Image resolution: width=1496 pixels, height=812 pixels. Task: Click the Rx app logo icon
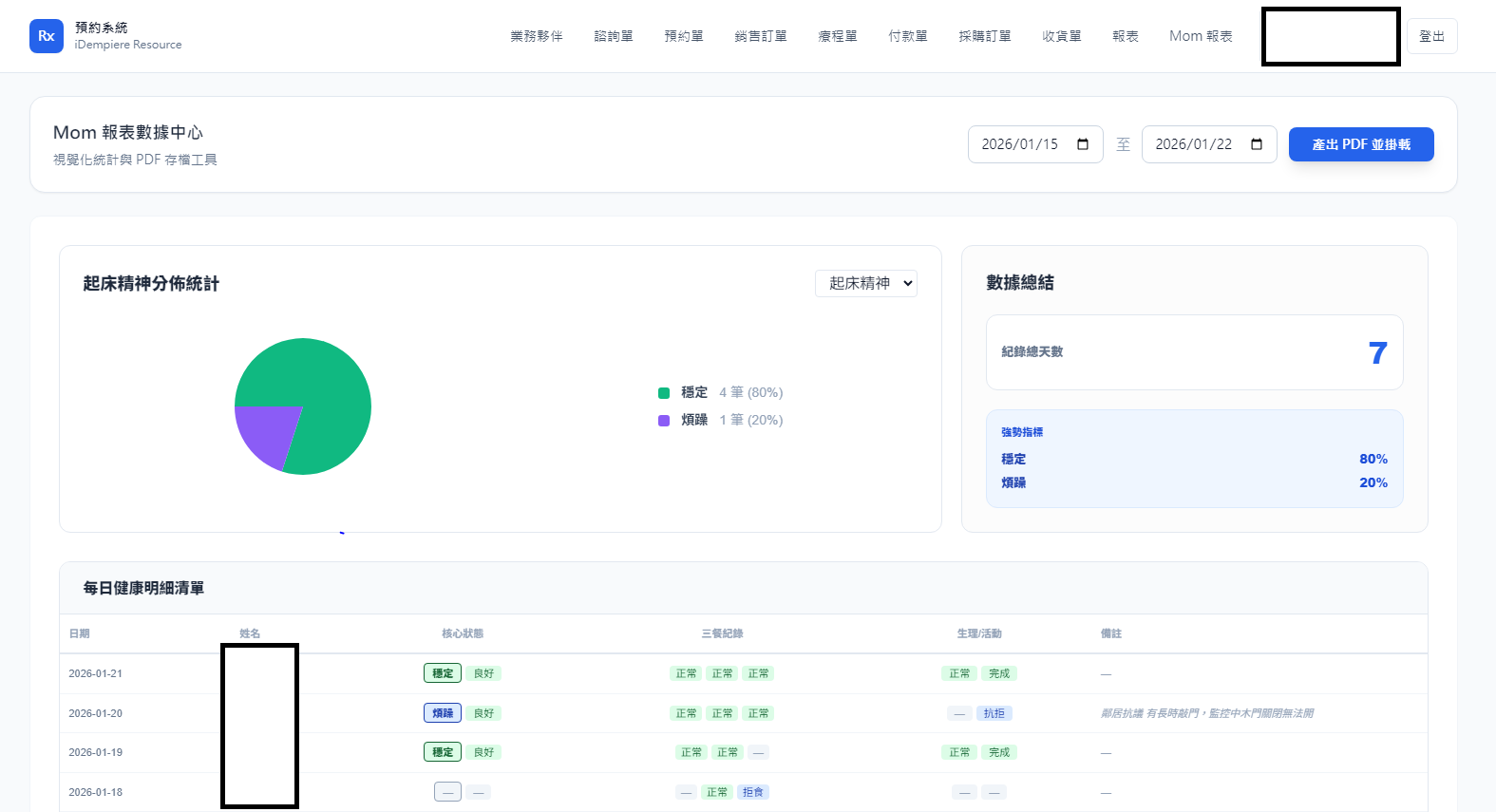coord(46,36)
